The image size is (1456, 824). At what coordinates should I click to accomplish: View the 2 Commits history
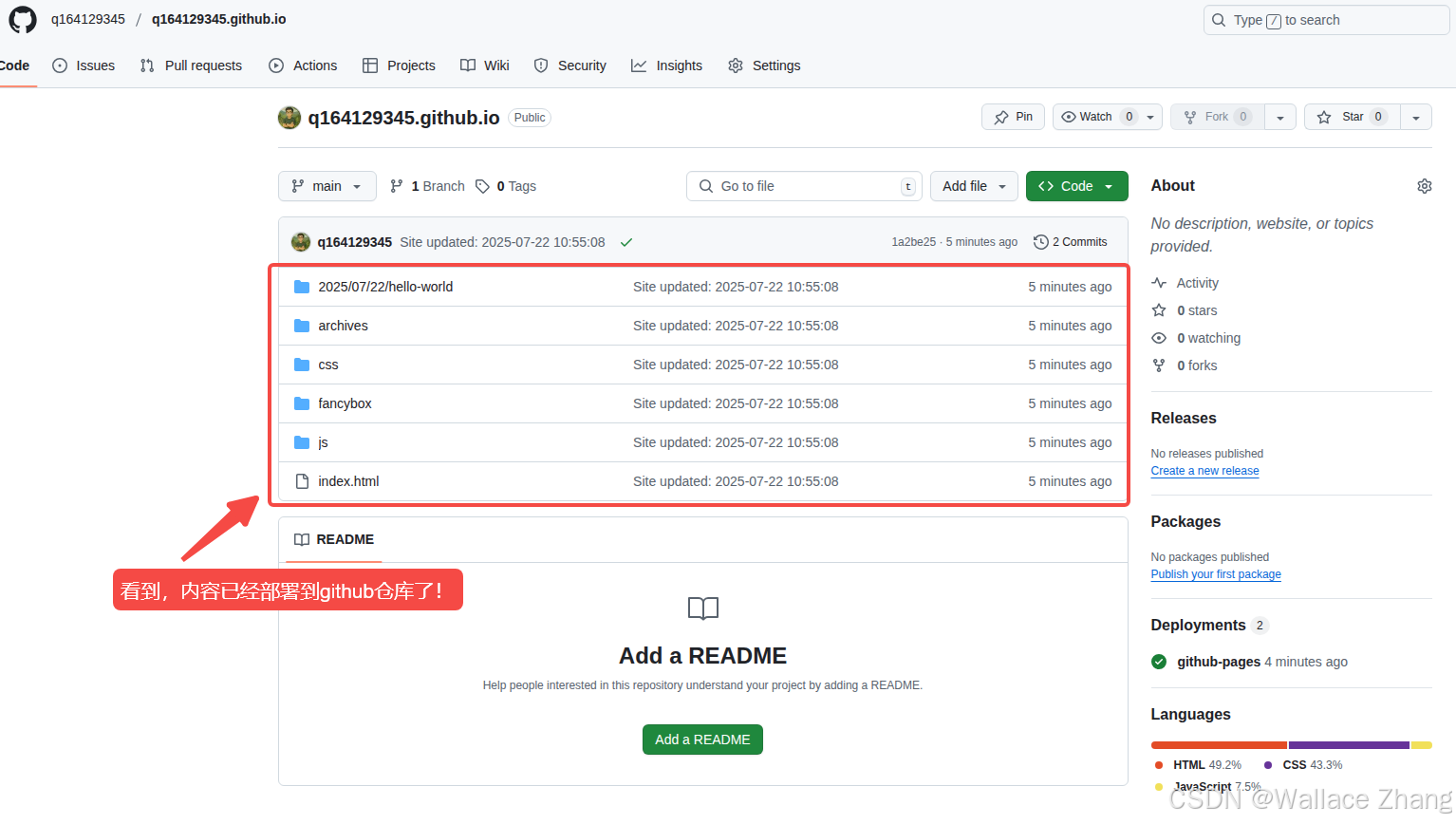tap(1071, 242)
